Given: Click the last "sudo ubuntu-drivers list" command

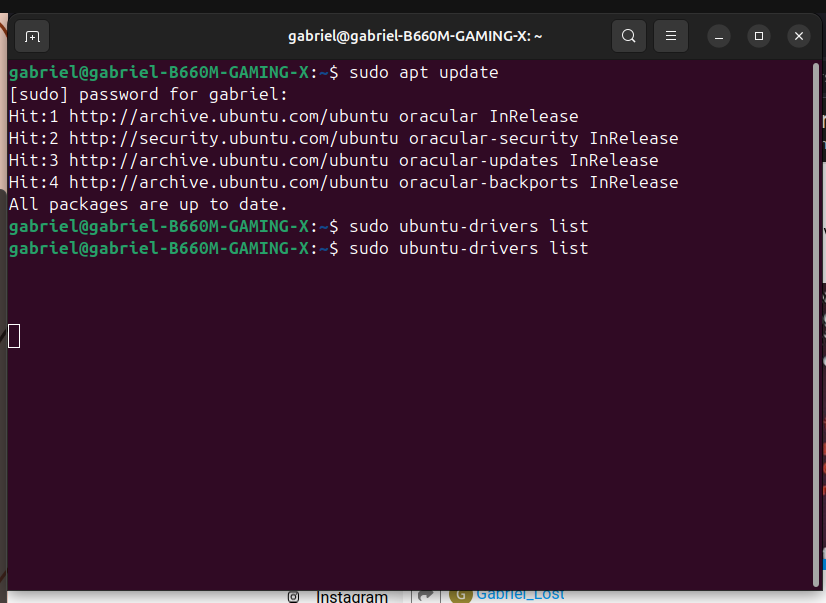Looking at the screenshot, I should pyautogui.click(x=468, y=248).
